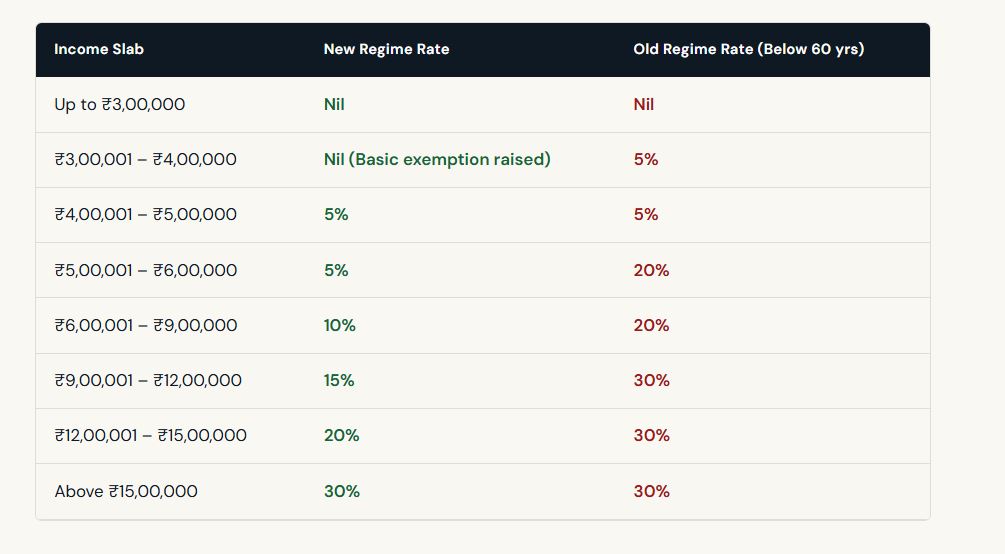This screenshot has height=554, width=1005.
Task: Click the green 20% new regime rate
Action: 341,435
